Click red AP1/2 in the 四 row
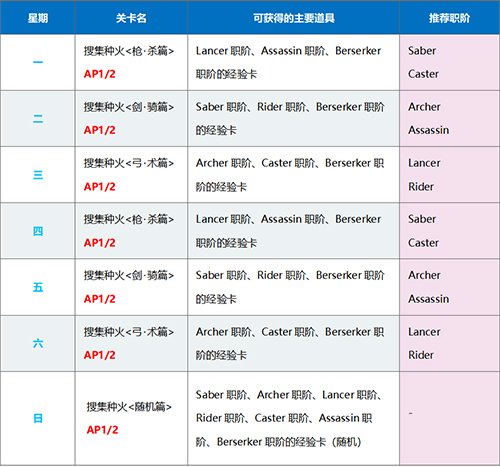The width and height of the screenshot is (500, 467). (x=100, y=243)
